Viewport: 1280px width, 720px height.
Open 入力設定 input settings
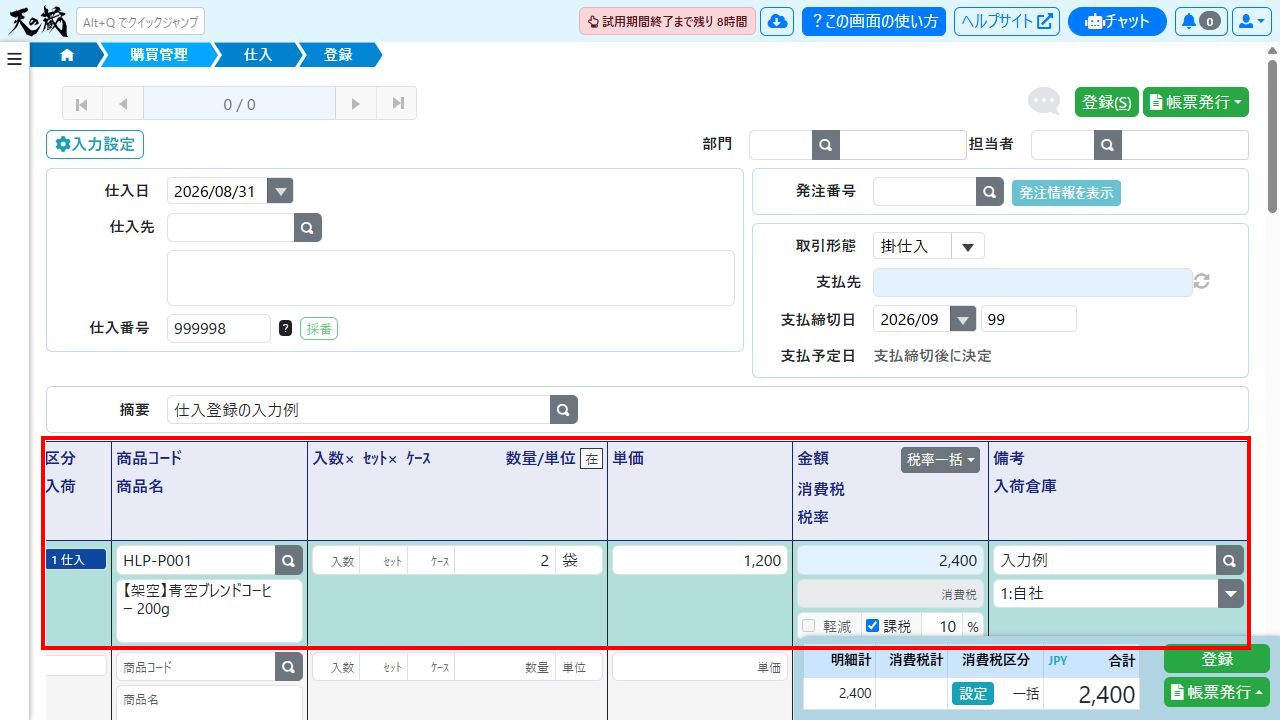tap(95, 145)
